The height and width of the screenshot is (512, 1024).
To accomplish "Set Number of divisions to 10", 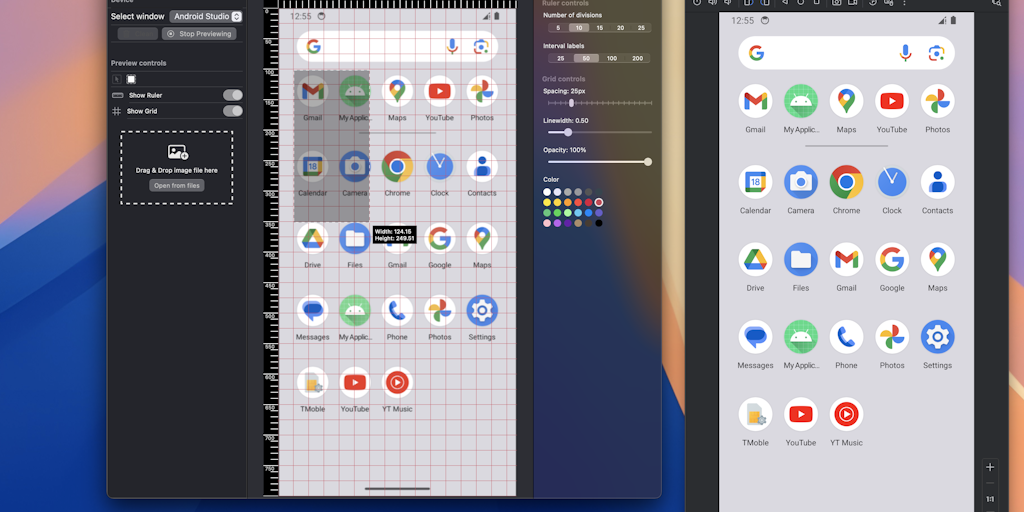I will 579,27.
